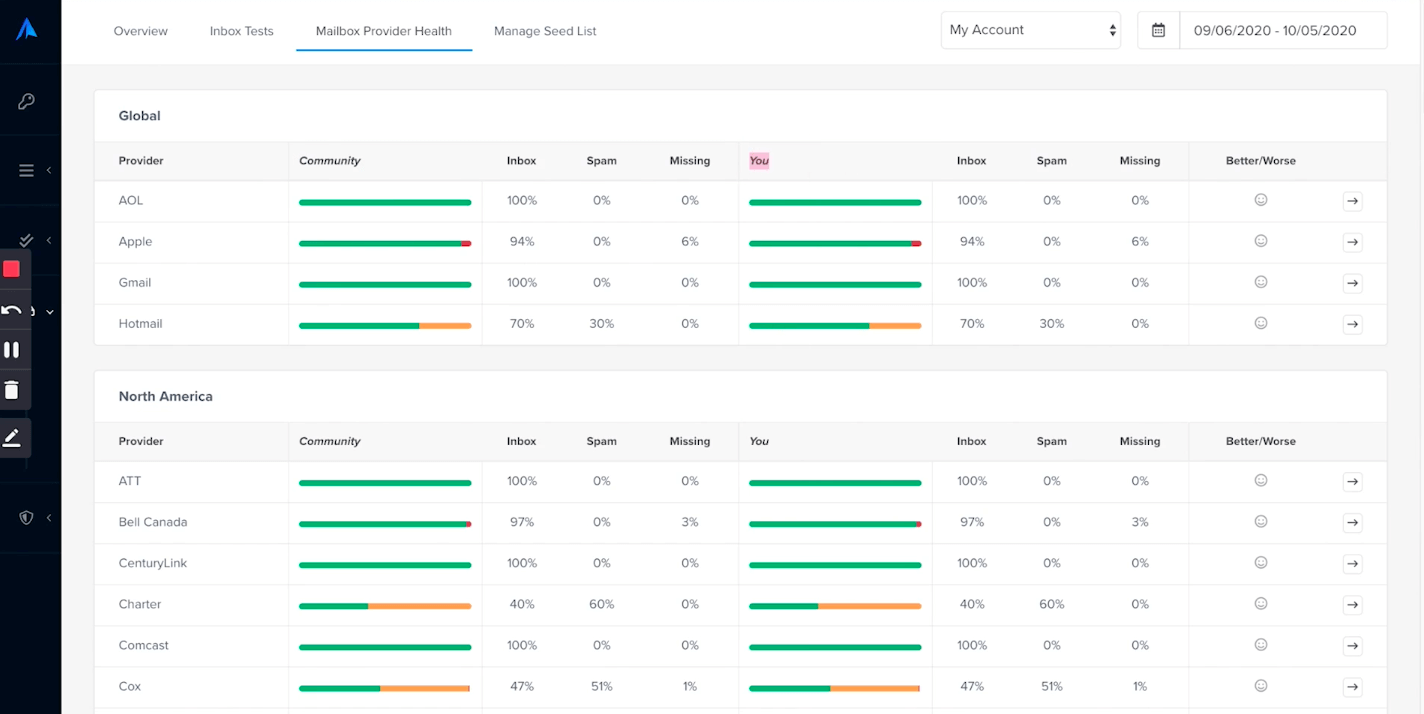
Task: Click the AOL provider name
Action: tap(131, 200)
